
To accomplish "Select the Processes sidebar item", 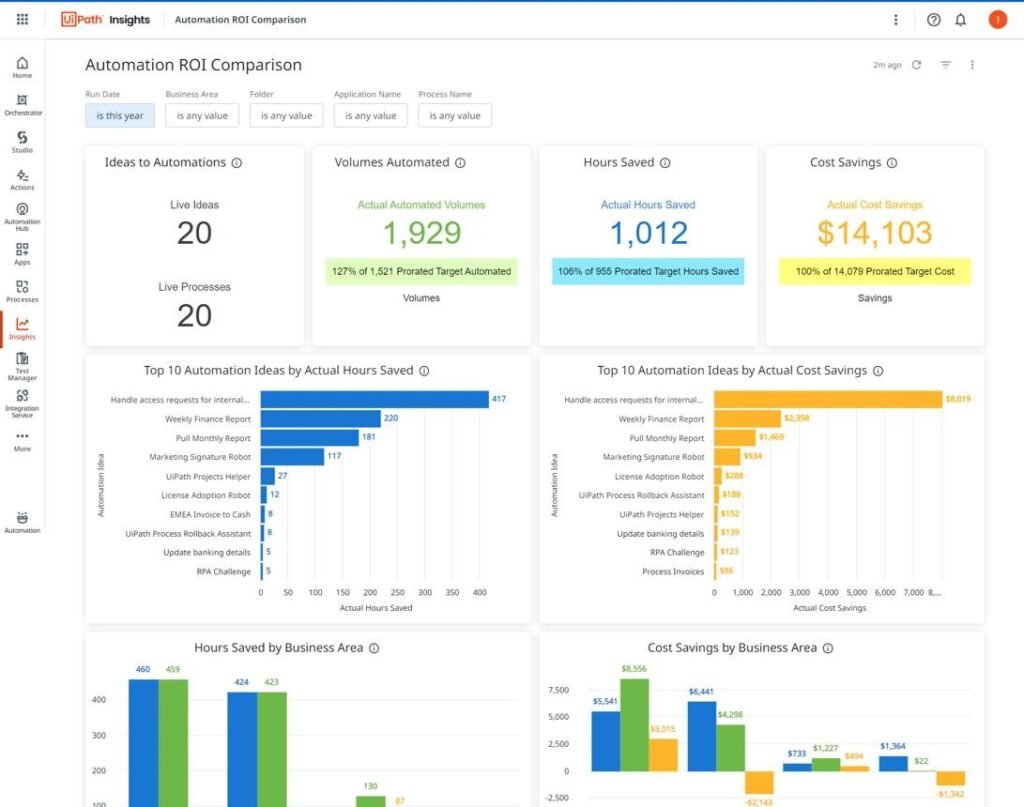I will pyautogui.click(x=22, y=290).
